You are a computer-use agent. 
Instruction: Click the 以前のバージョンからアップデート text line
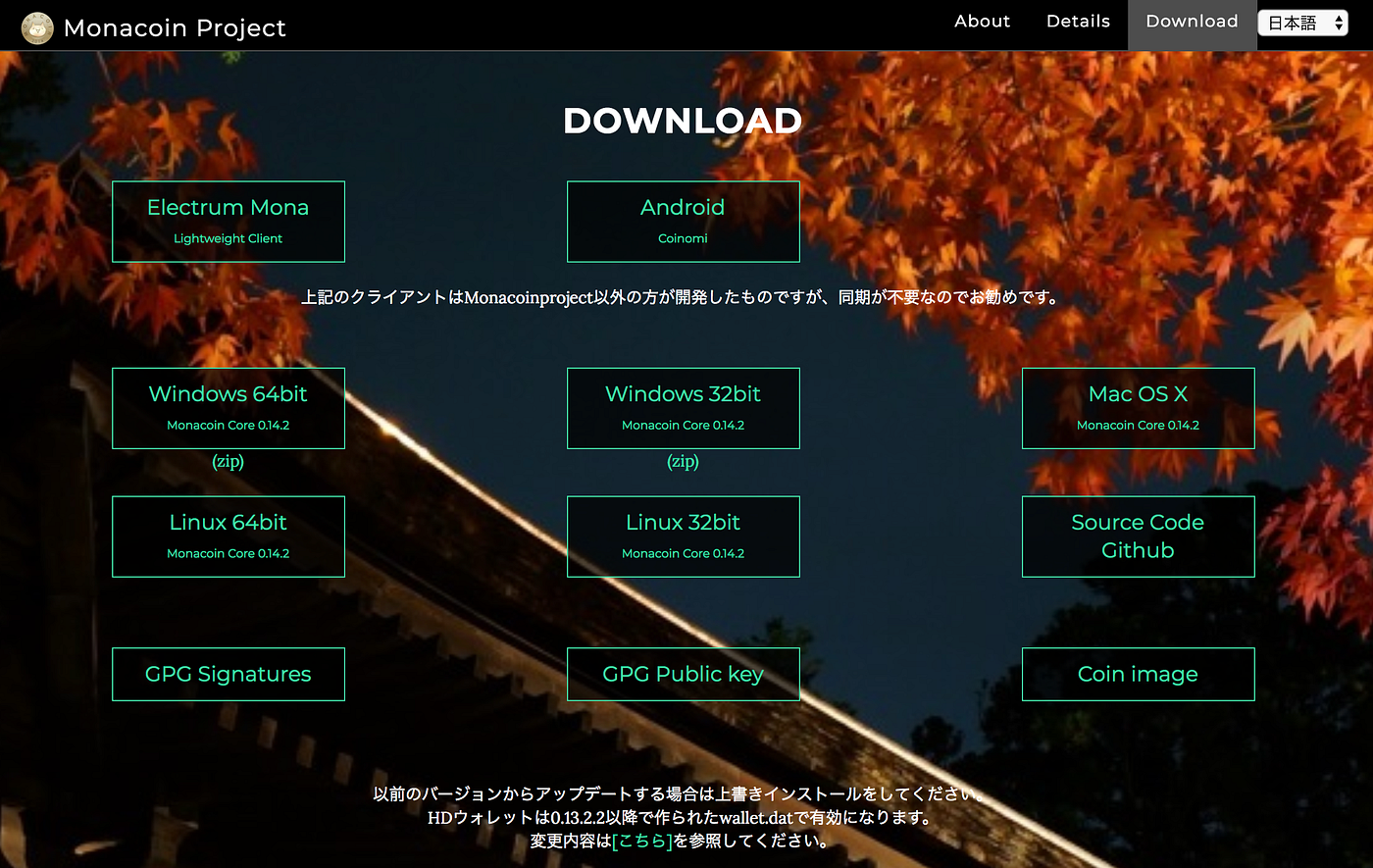(679, 793)
